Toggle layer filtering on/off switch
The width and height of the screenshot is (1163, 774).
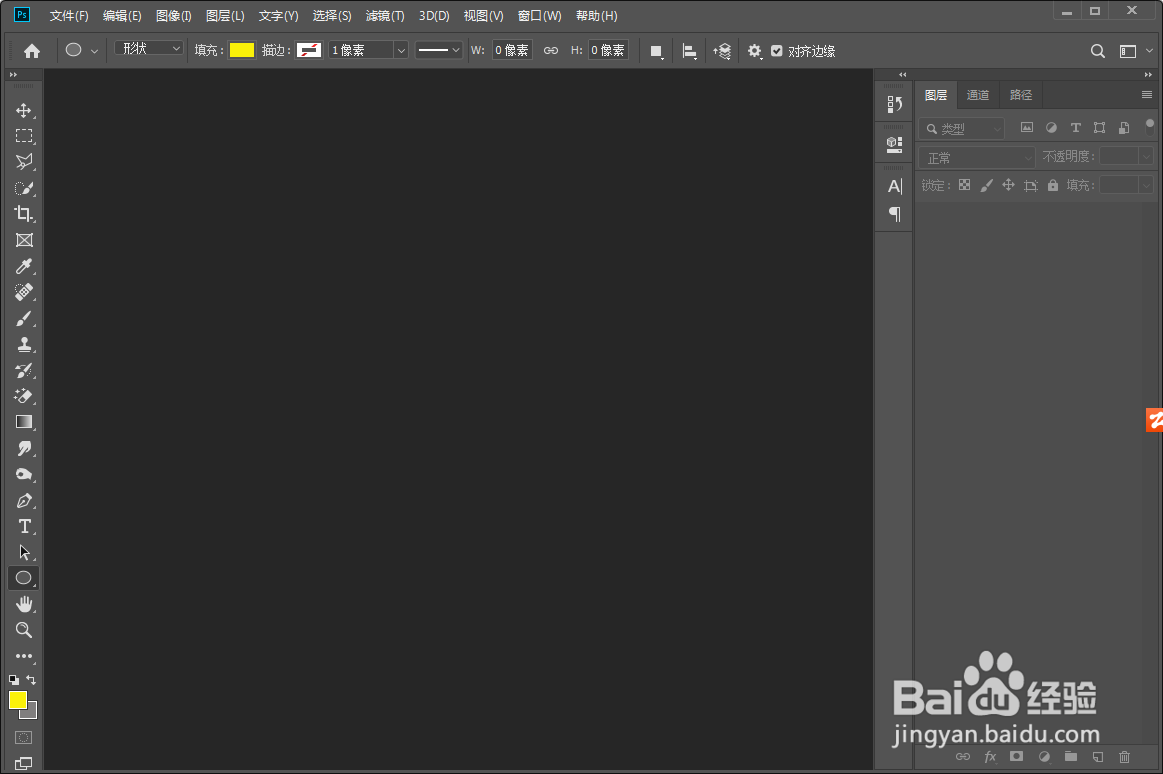pos(1150,126)
